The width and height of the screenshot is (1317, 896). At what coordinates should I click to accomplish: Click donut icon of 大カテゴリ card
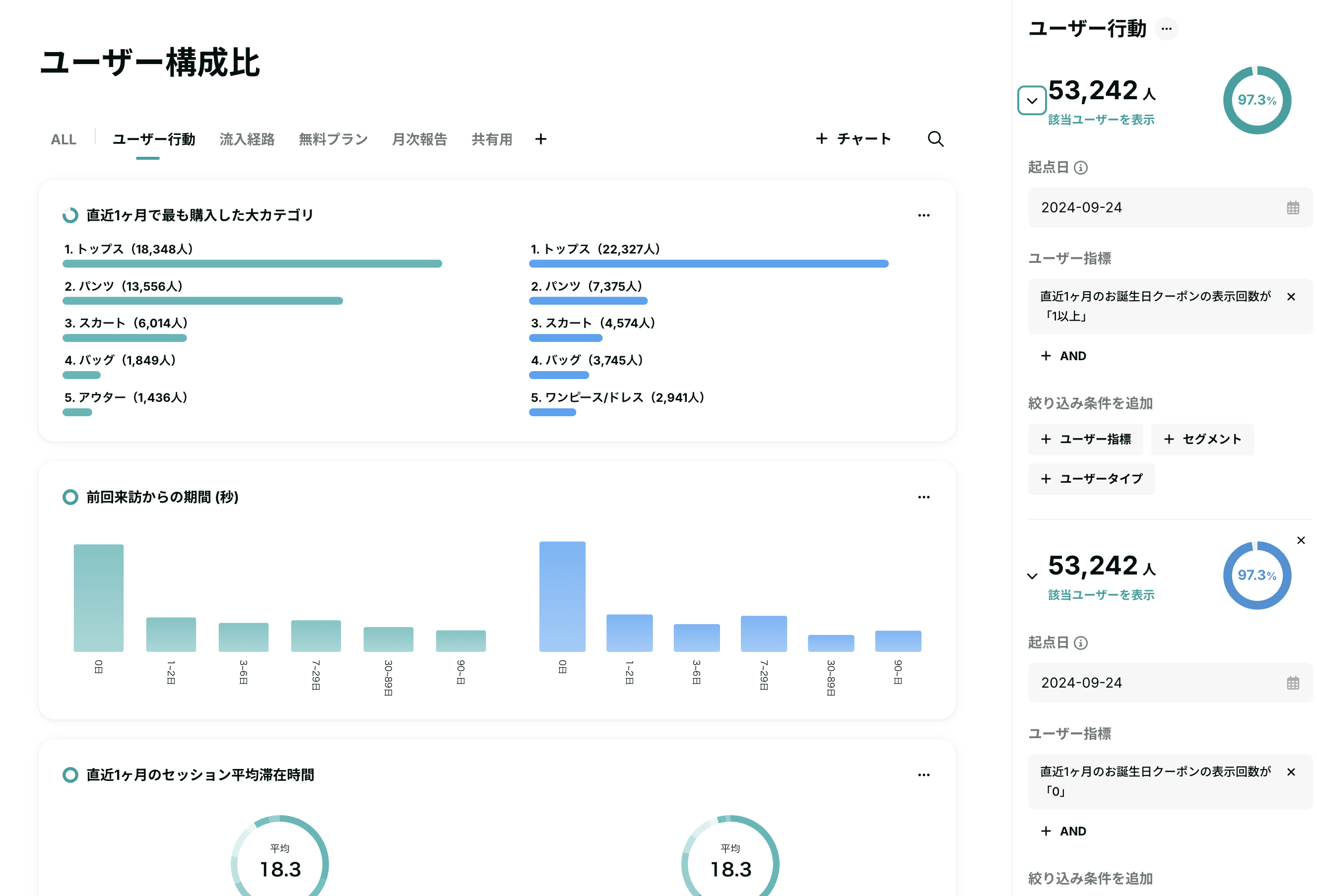(x=70, y=215)
